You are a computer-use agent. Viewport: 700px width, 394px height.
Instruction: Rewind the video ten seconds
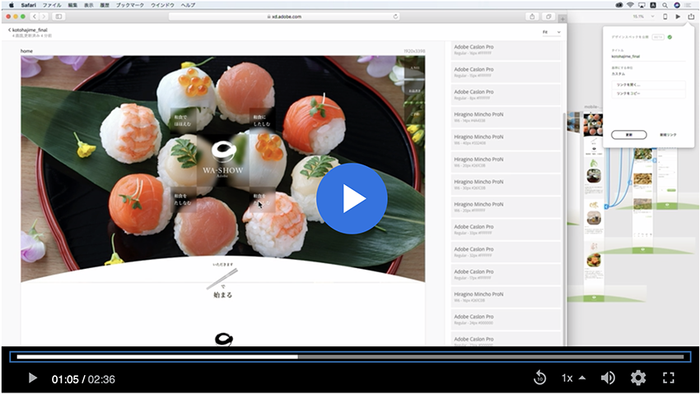[x=540, y=378]
